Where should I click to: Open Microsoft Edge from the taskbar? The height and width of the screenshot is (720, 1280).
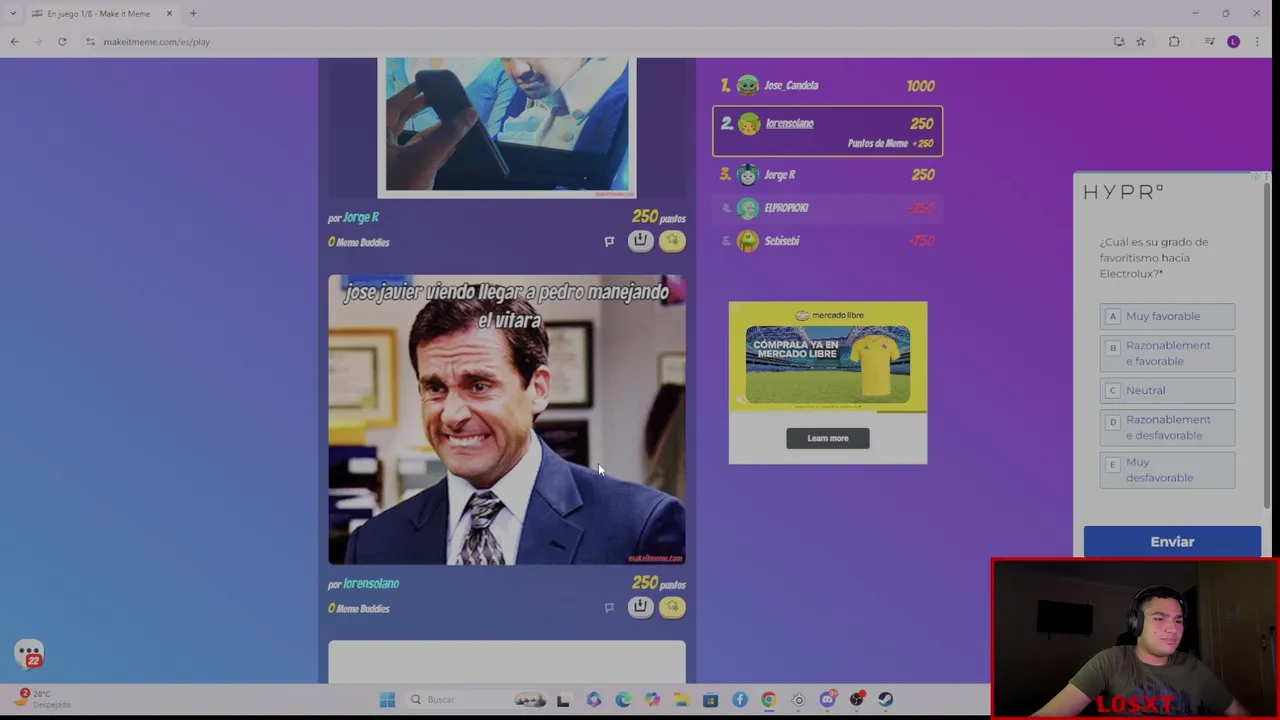pos(623,700)
